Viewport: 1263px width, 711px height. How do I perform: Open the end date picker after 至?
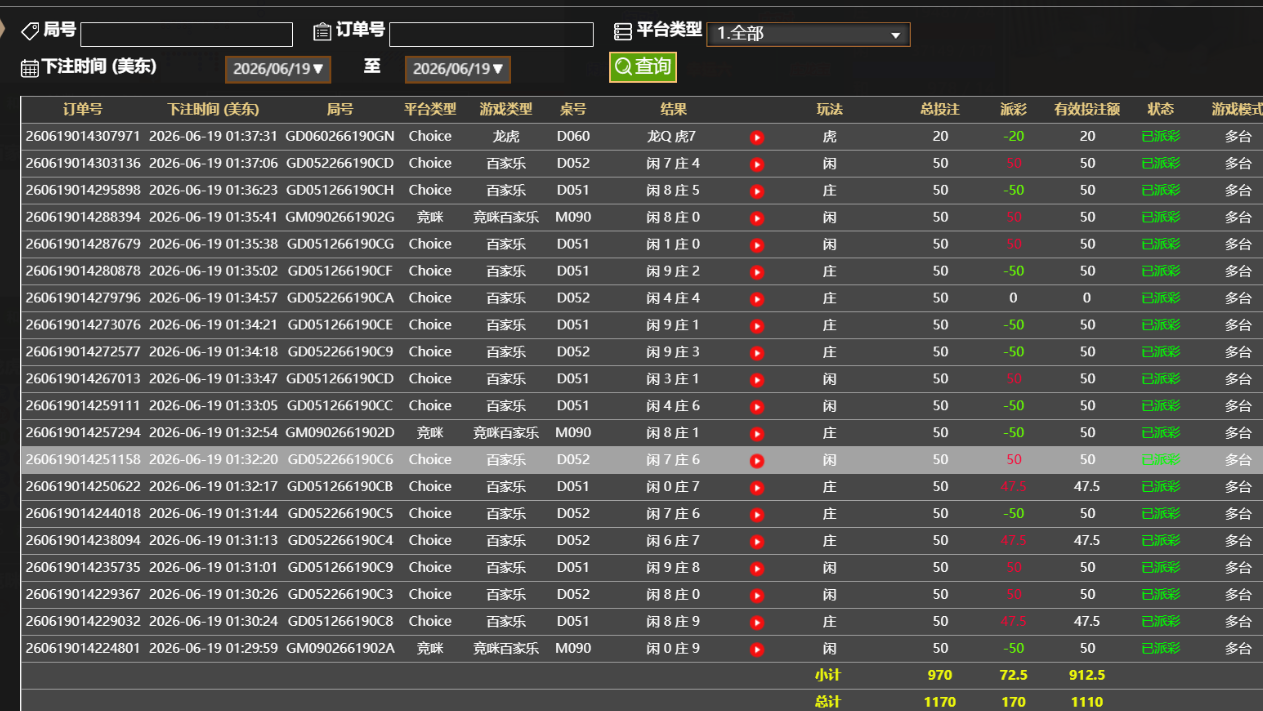click(458, 69)
